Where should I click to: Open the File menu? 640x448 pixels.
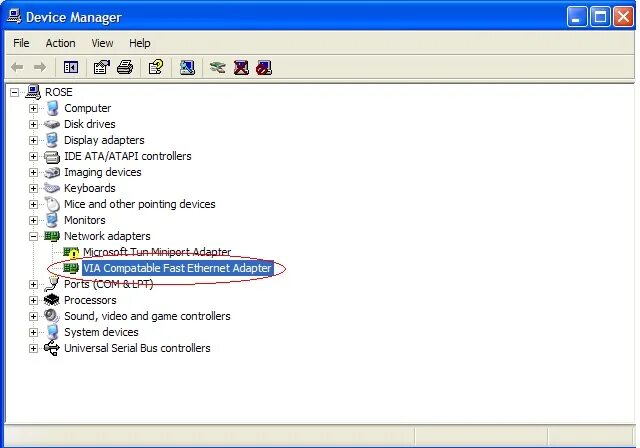pyautogui.click(x=21, y=43)
